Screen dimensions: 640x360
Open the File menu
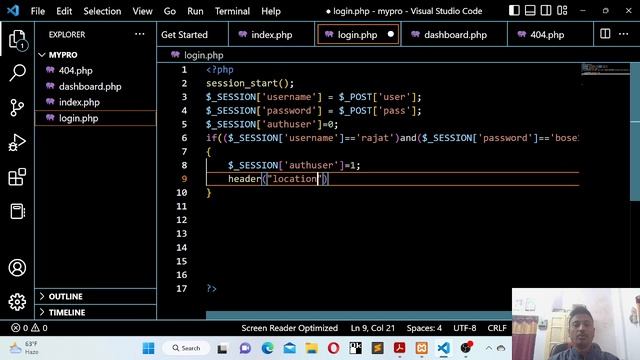[x=38, y=11]
